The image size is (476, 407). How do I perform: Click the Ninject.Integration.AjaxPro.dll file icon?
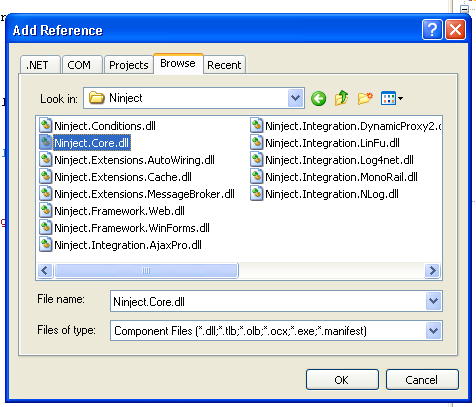point(46,245)
